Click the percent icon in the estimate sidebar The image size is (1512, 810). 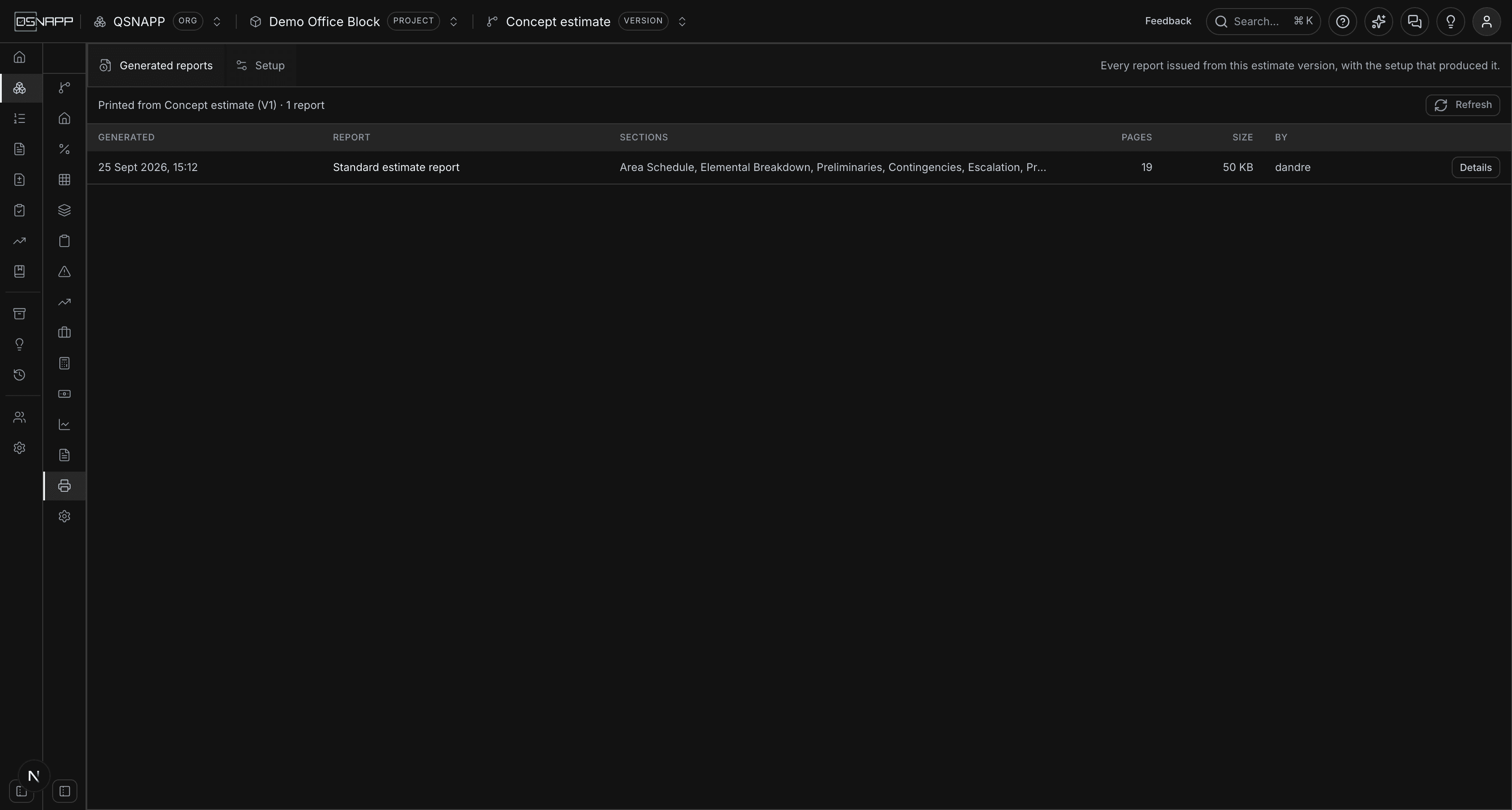click(x=64, y=149)
